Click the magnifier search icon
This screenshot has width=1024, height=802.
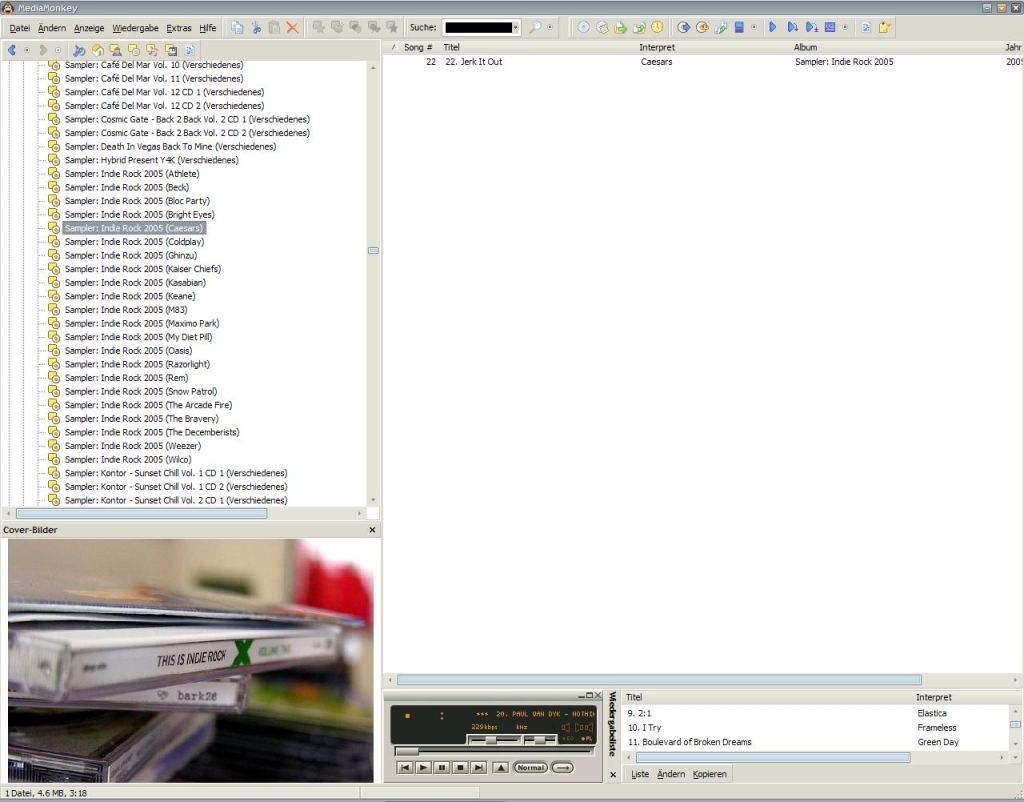[535, 27]
